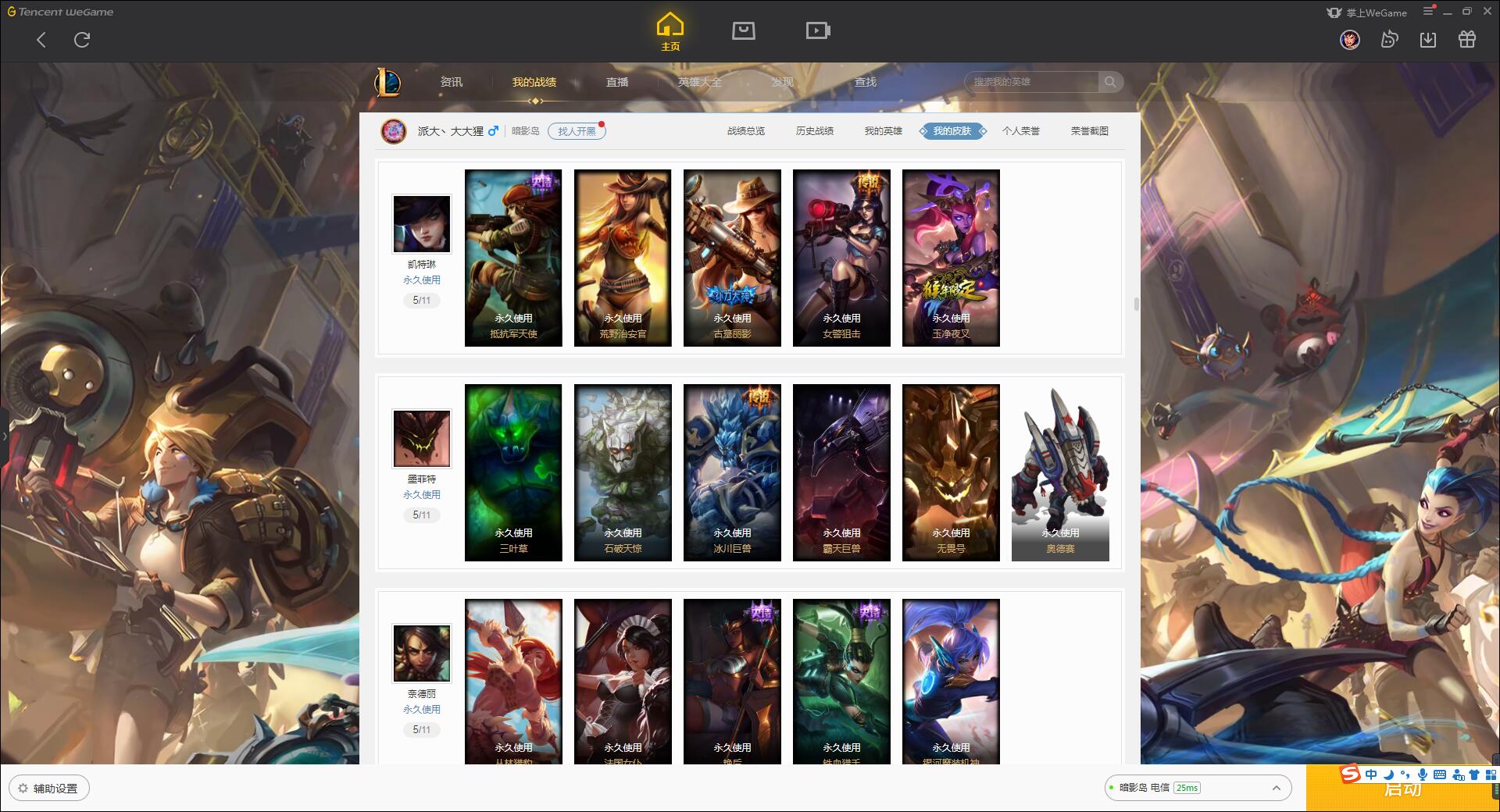This screenshot has height=812, width=1500.
Task: Open the 查找 search tab
Action: coord(866,82)
